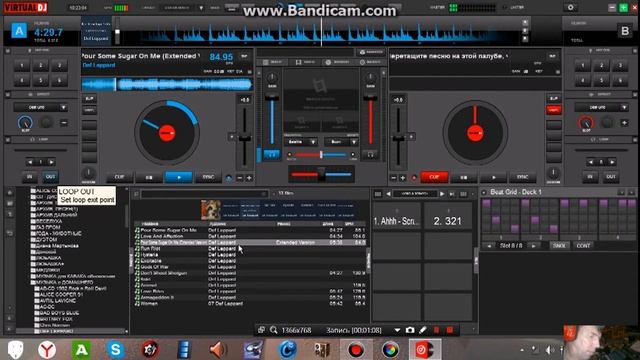Click Bandicam magnifier icon

tap(273, 330)
